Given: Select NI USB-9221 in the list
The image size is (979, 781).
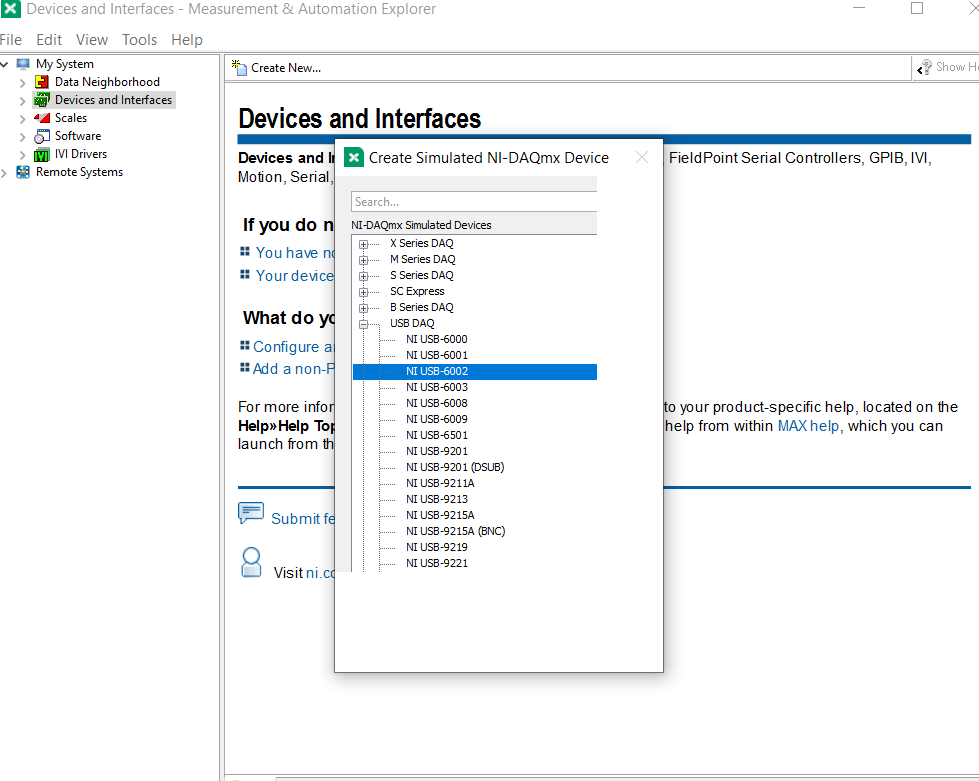Looking at the screenshot, I should (436, 563).
